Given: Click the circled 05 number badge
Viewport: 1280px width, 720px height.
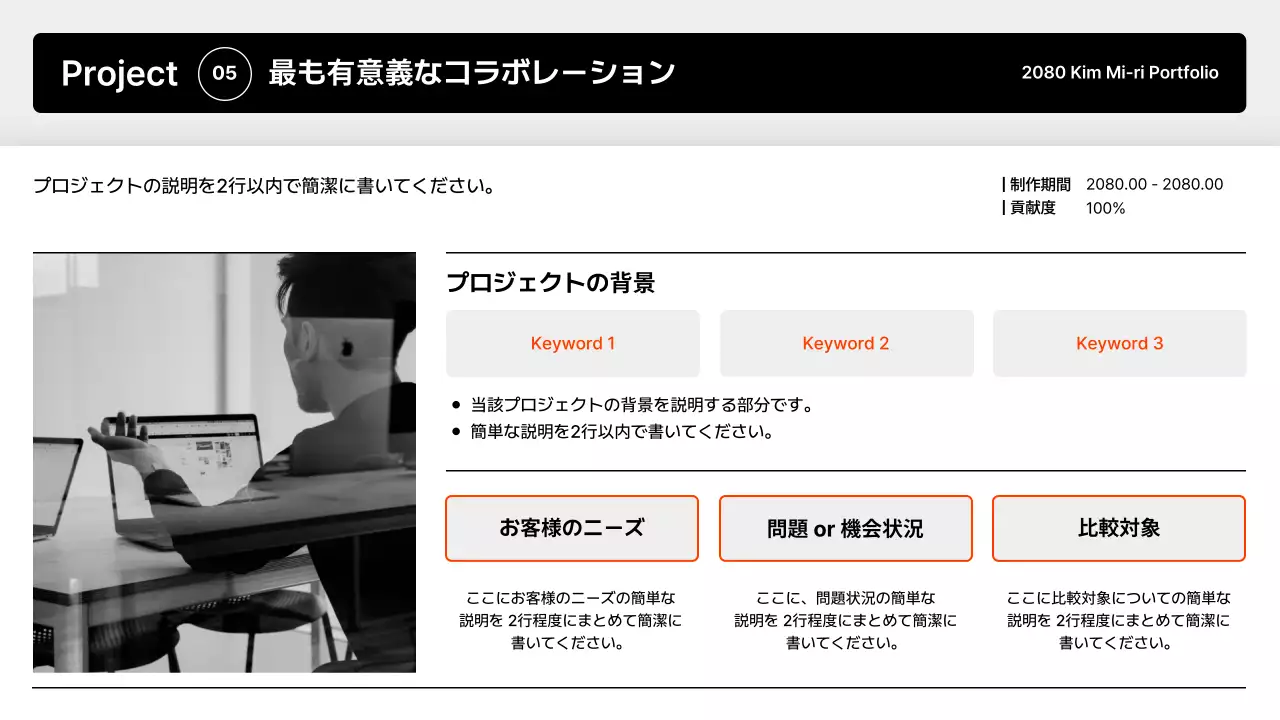Looking at the screenshot, I should coord(225,73).
